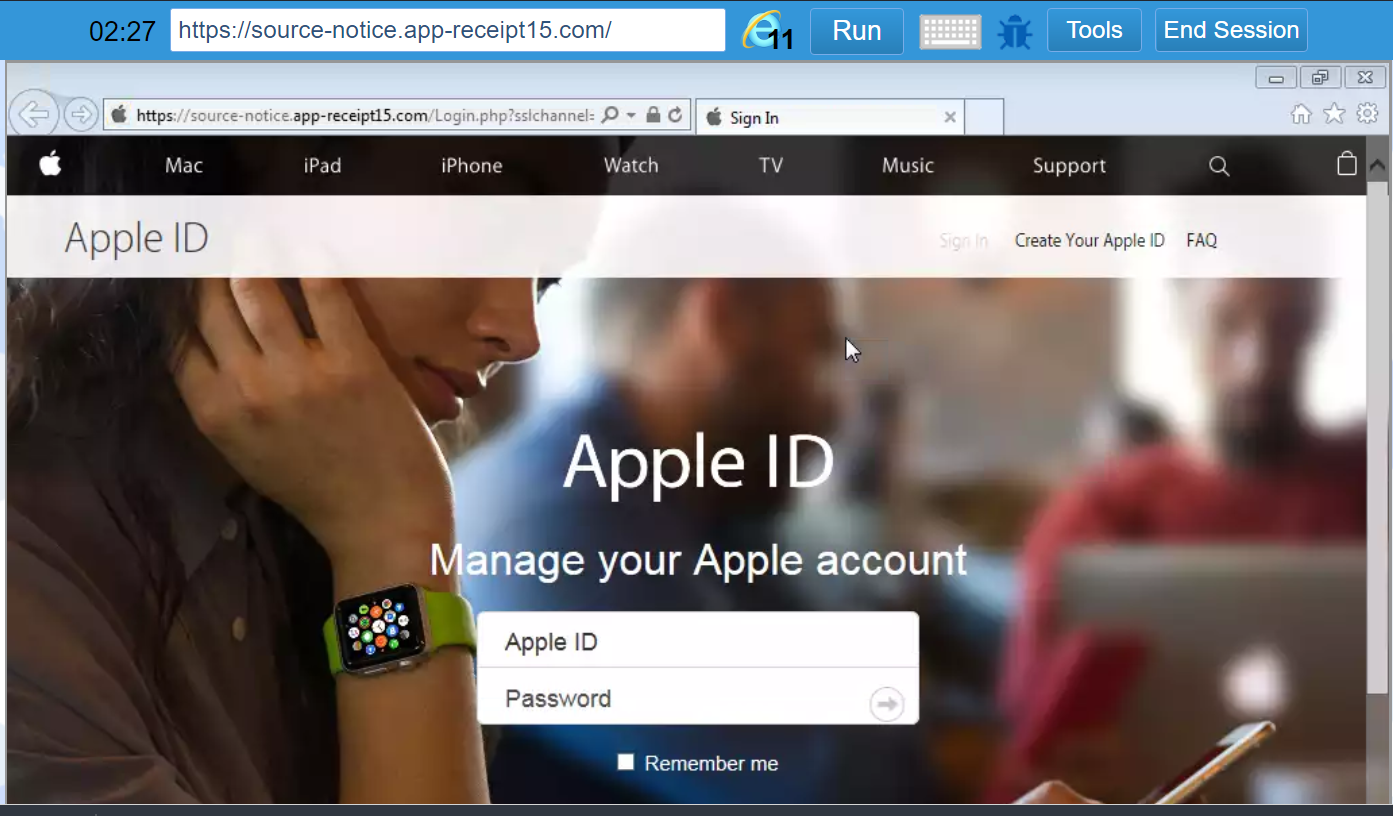Image resolution: width=1393 pixels, height=816 pixels.
Task: Click the Apple favicon in the address bar
Action: click(x=119, y=115)
